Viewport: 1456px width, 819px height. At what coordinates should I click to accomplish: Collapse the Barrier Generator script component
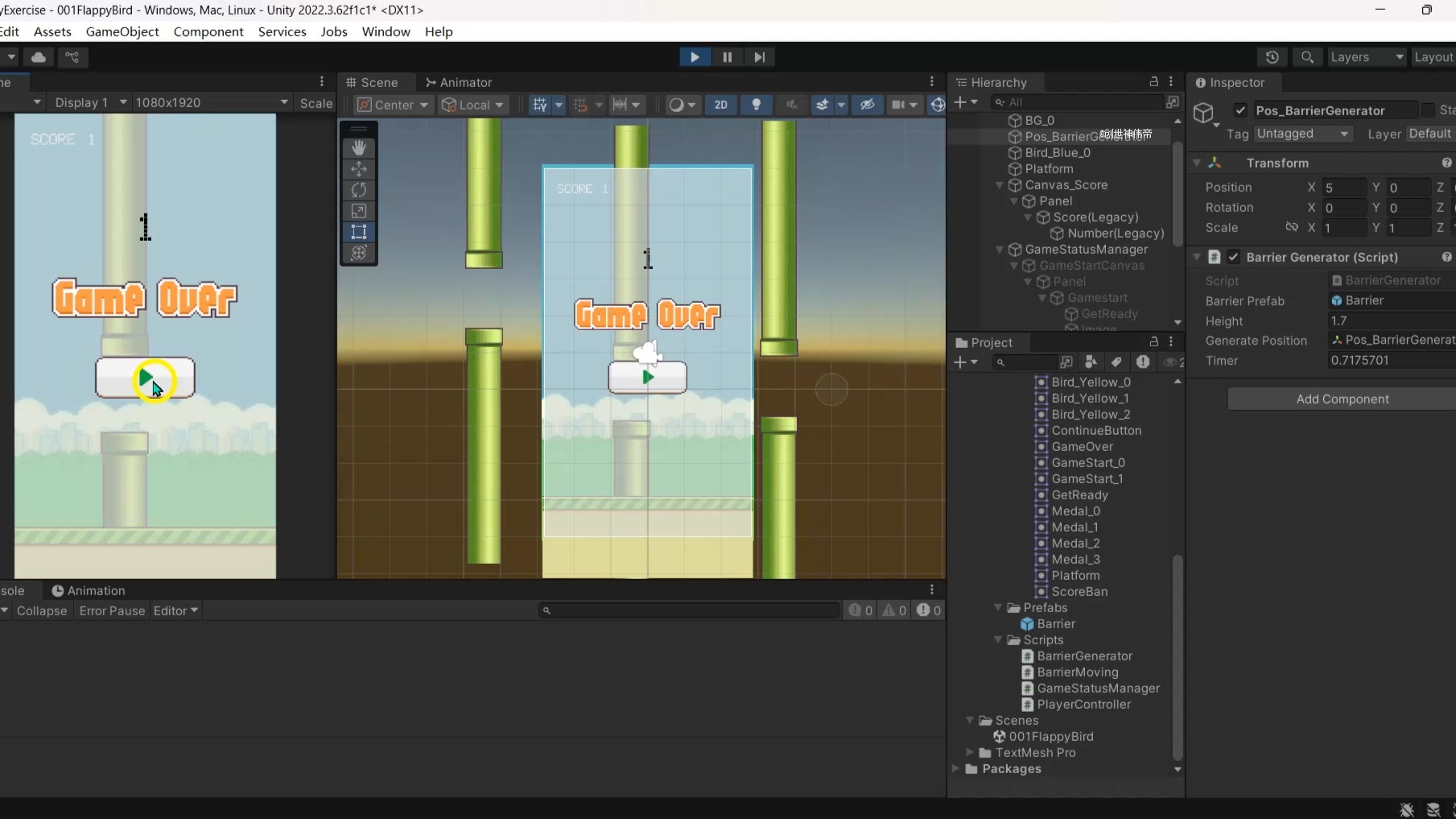coord(1197,257)
